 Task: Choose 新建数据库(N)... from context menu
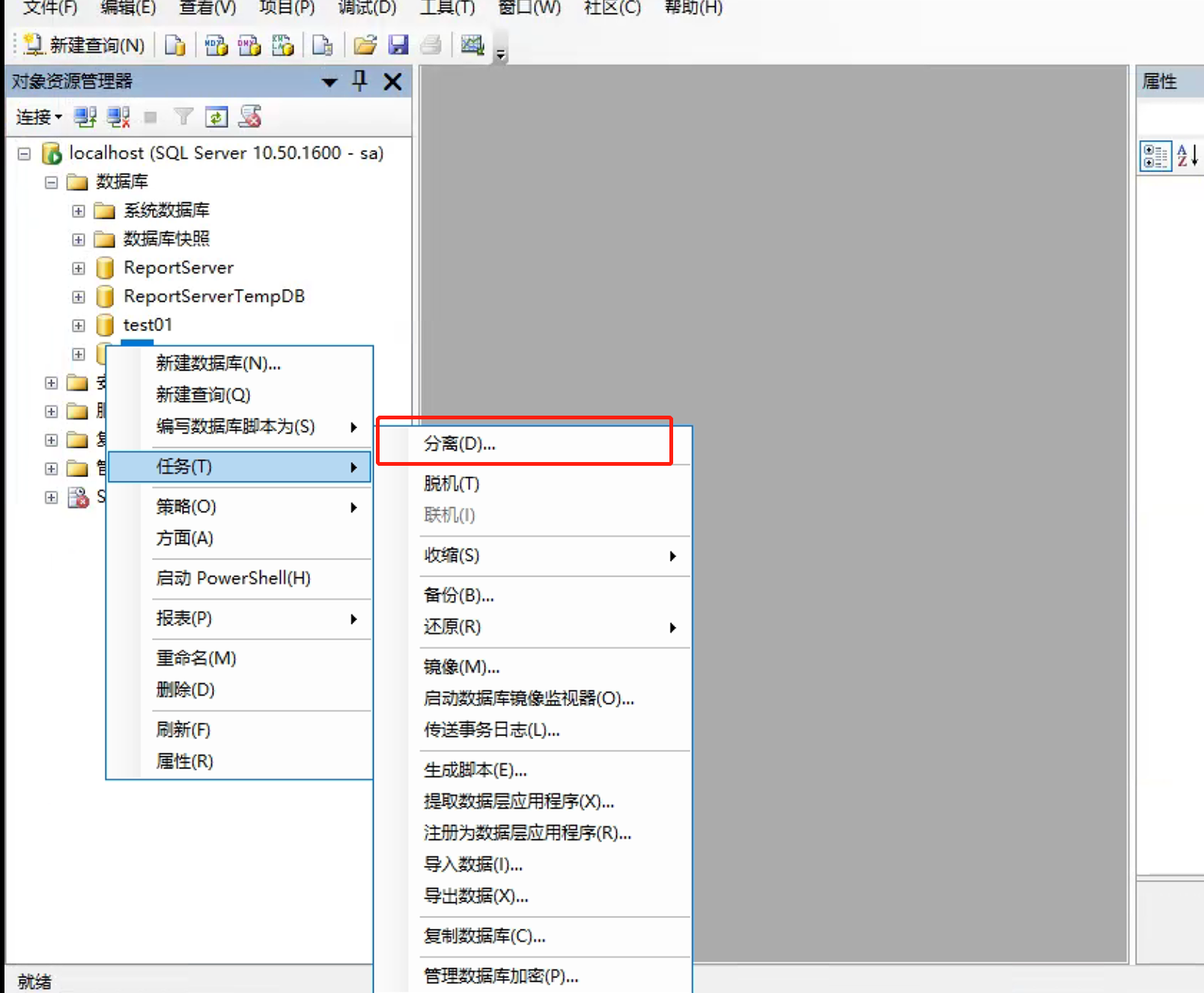tap(240, 363)
